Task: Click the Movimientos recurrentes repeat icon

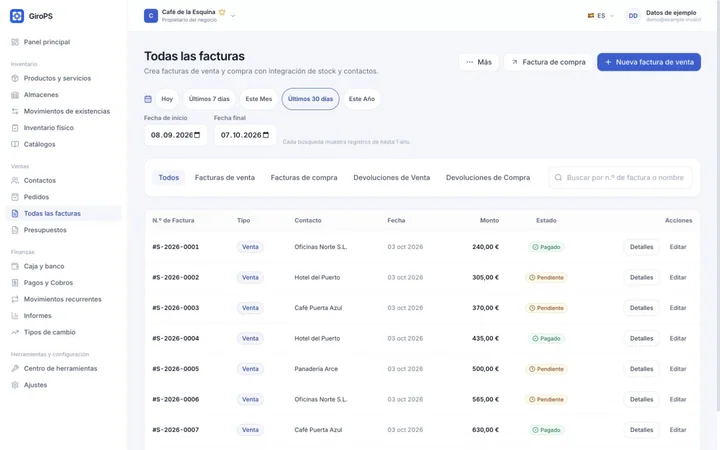Action: point(15,299)
